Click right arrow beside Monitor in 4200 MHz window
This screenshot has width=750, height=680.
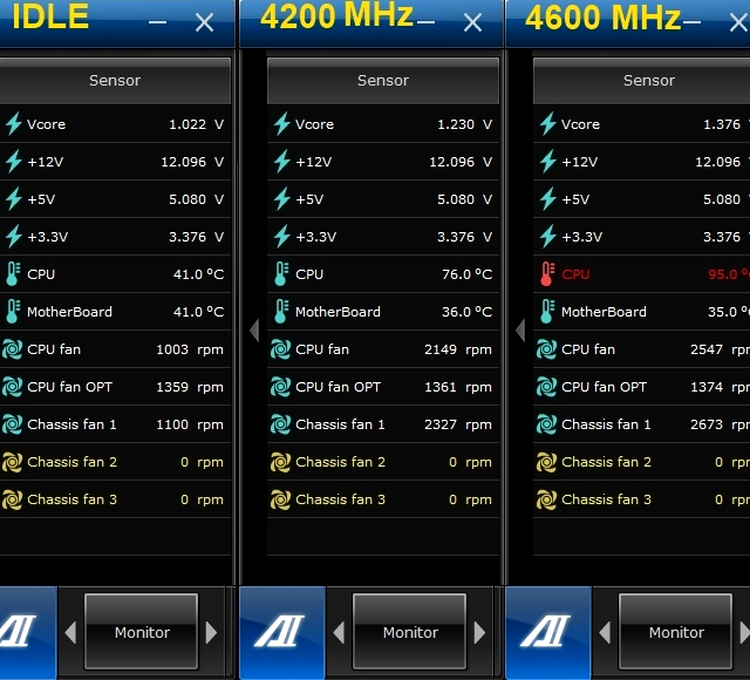pos(480,632)
